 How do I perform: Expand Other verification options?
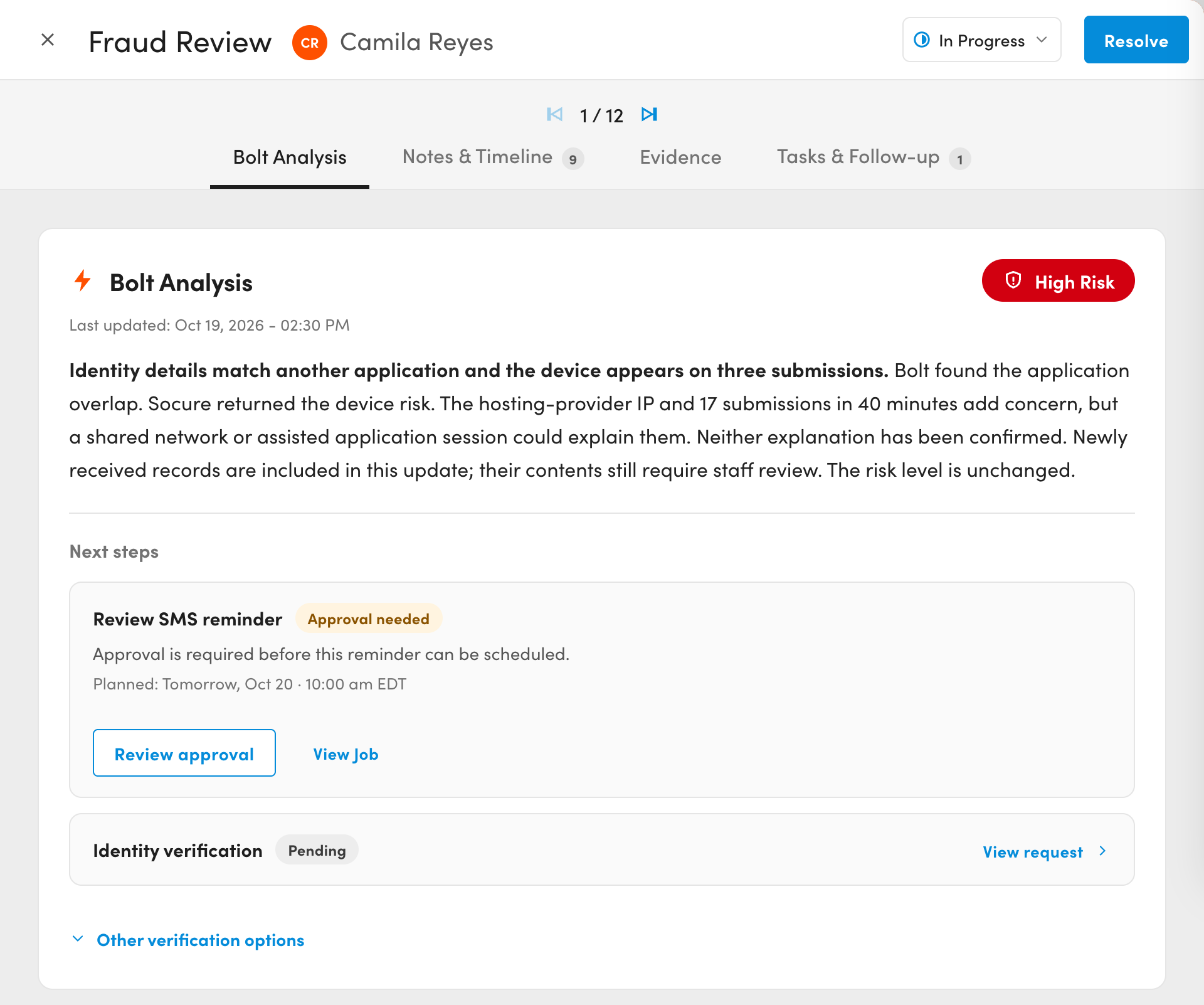tap(188, 940)
